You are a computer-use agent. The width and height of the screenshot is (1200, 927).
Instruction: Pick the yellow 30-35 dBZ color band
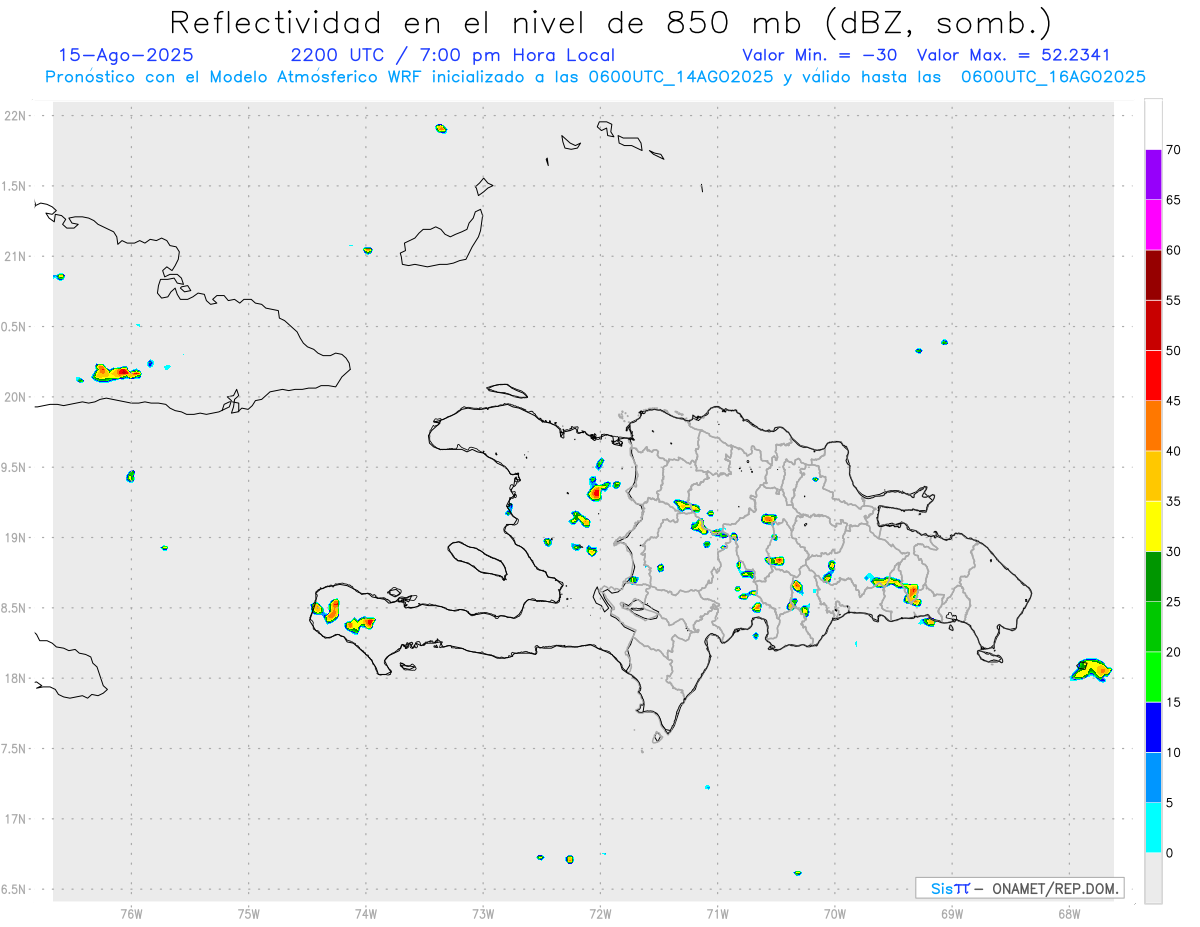[x=1153, y=526]
